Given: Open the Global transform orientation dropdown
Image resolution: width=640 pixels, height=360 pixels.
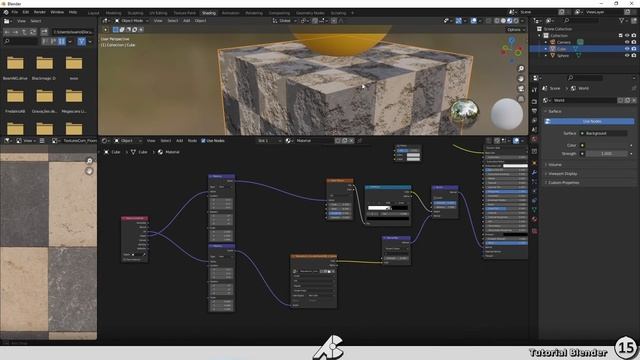Looking at the screenshot, I should click(284, 20).
